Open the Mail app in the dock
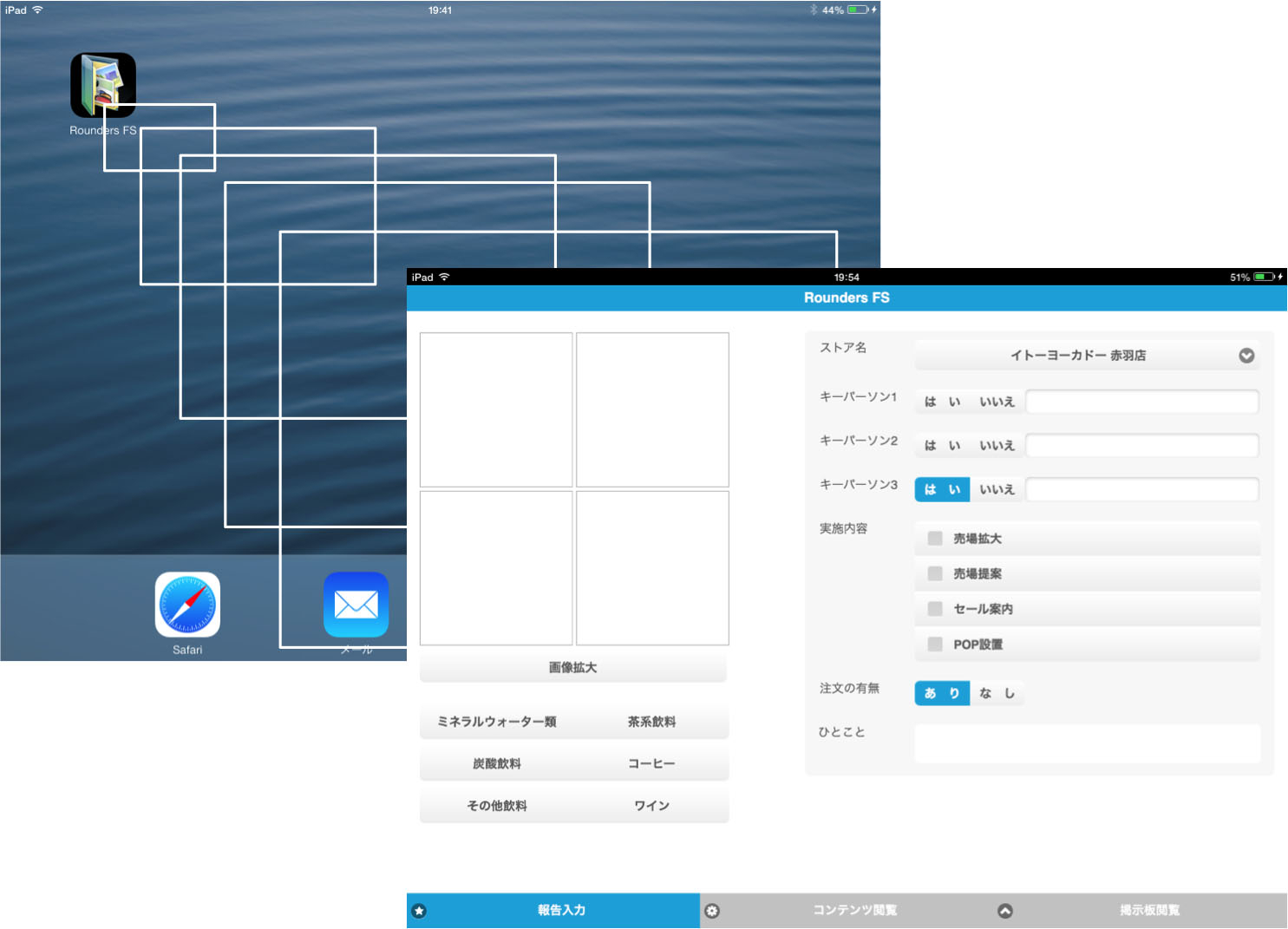This screenshot has height=929, width=1288. coord(356,605)
